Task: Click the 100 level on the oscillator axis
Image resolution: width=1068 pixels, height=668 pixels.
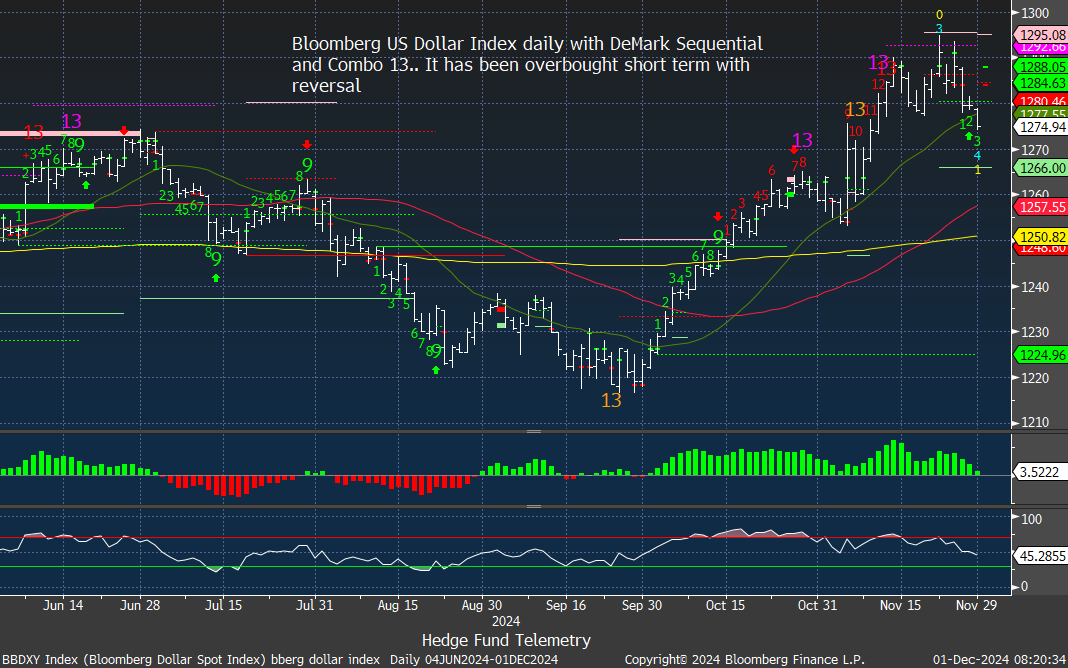Action: pyautogui.click(x=1031, y=519)
